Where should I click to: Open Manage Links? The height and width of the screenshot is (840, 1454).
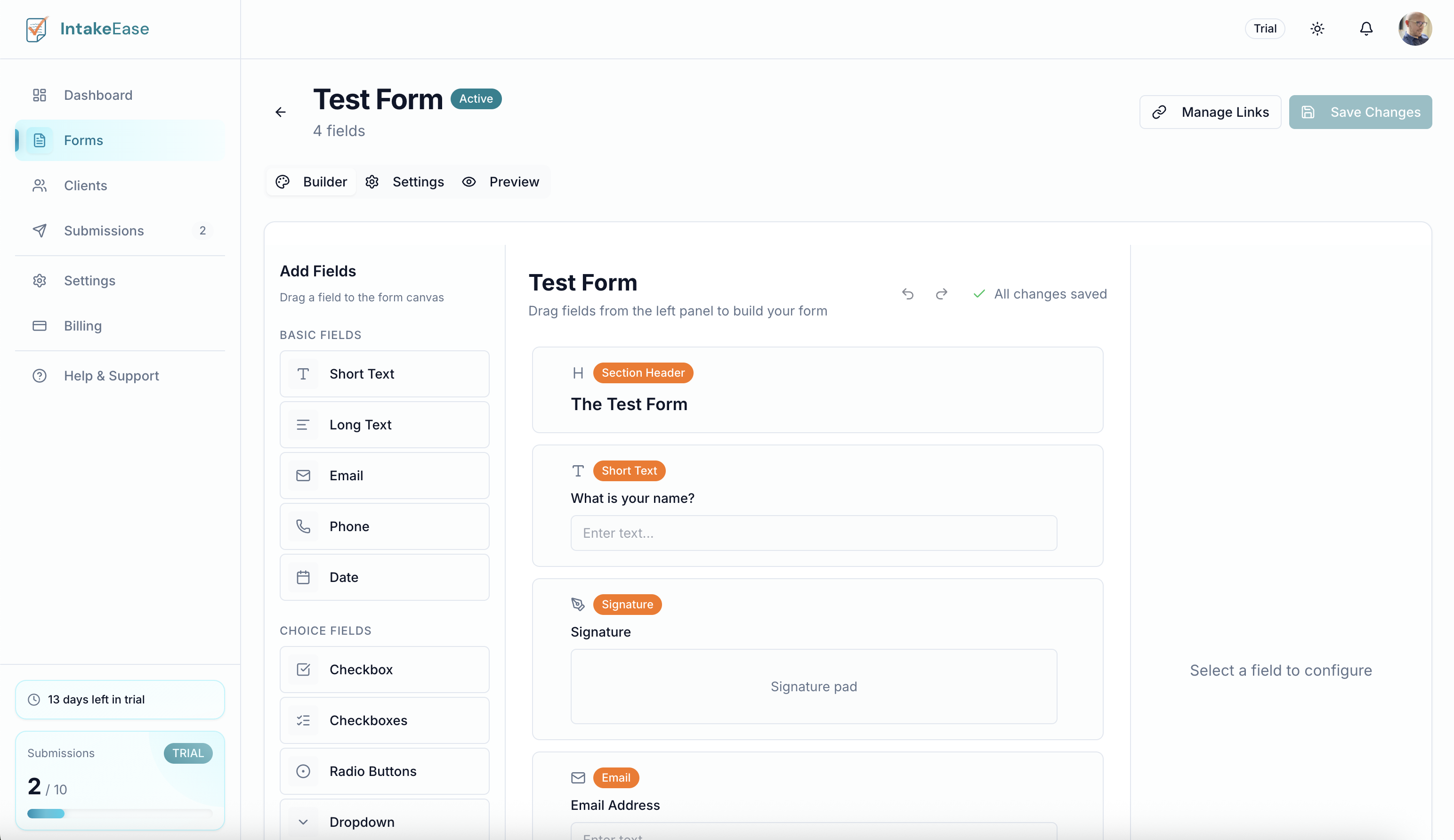click(1210, 112)
